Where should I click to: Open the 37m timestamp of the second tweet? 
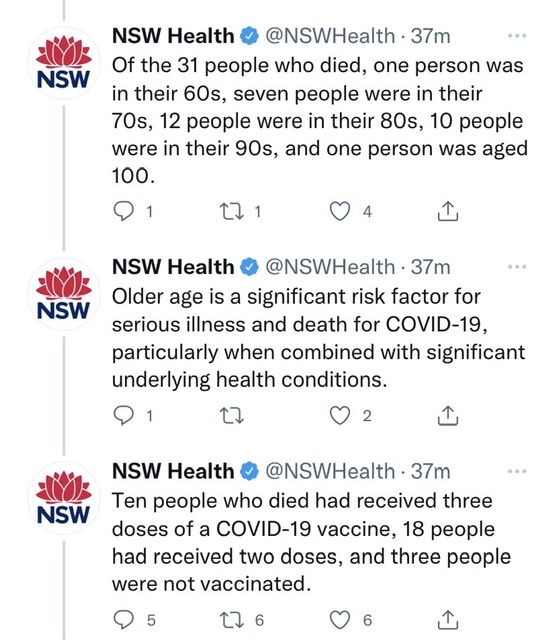(x=430, y=267)
